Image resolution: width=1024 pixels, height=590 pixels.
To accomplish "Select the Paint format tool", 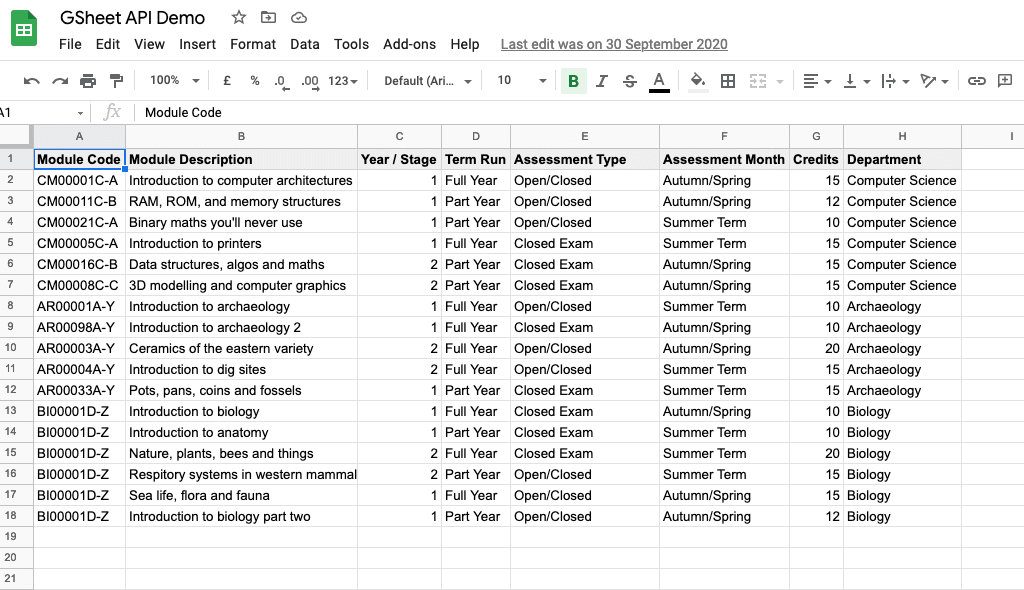I will point(116,81).
